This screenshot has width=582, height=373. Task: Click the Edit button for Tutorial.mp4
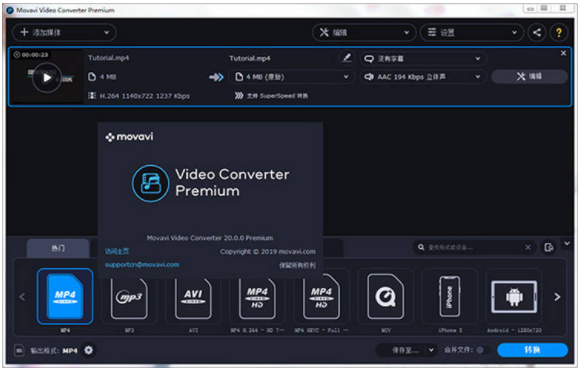529,76
